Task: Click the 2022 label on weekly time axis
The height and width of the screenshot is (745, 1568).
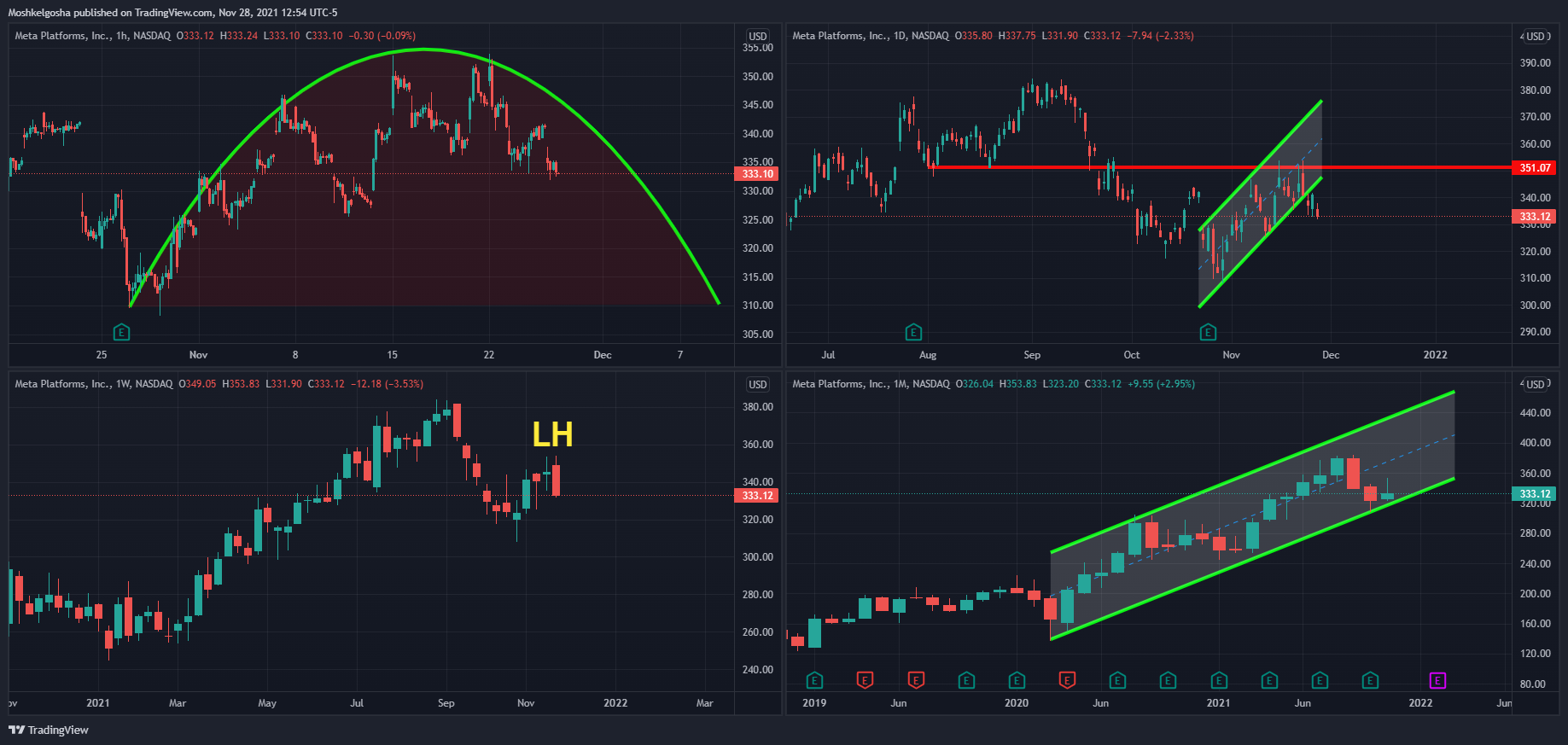Action: (615, 702)
